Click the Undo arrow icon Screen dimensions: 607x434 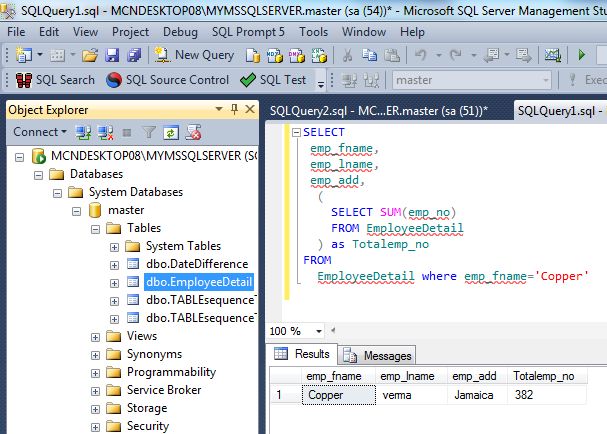421,55
